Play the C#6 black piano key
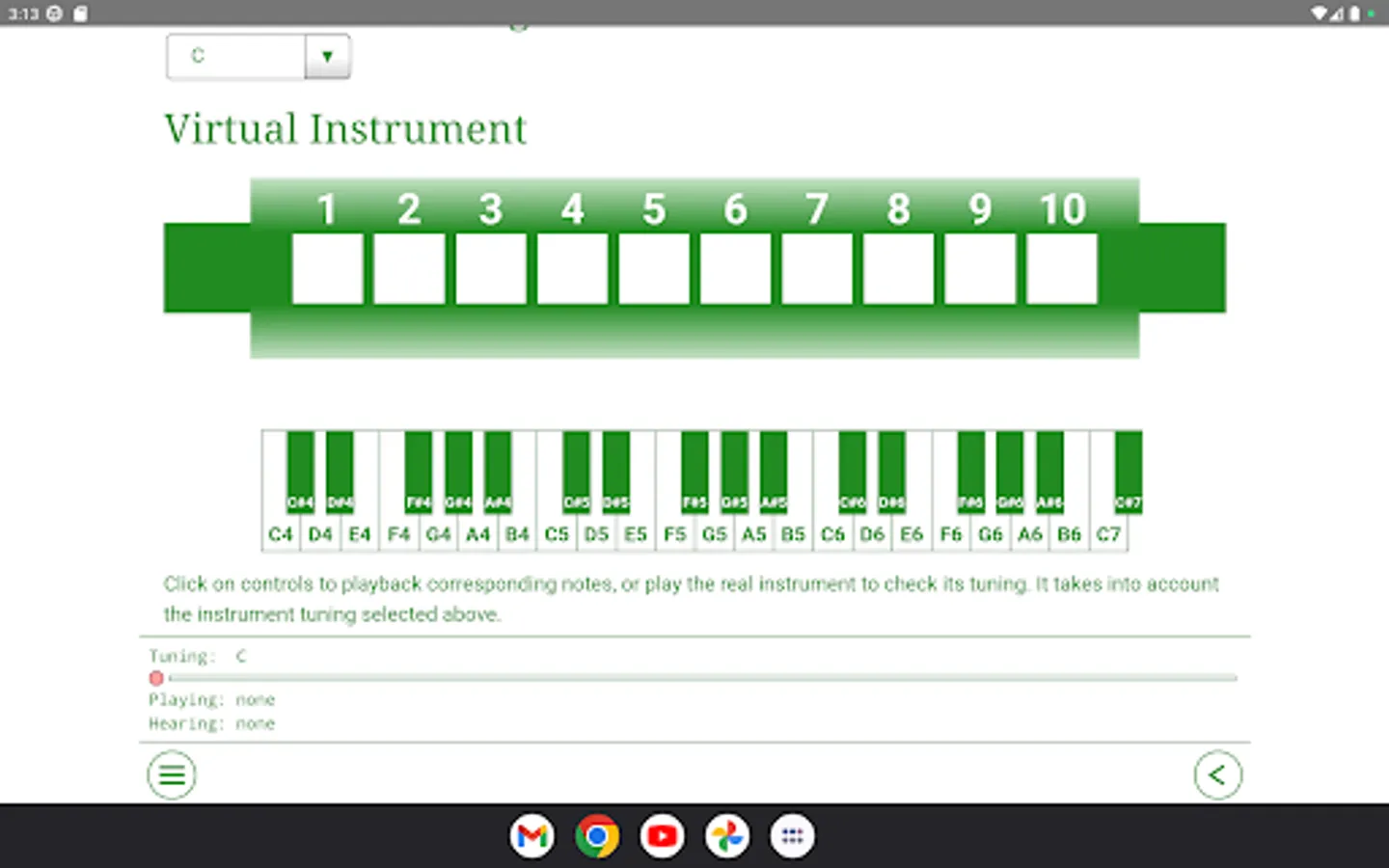This screenshot has height=868, width=1389. [x=853, y=472]
